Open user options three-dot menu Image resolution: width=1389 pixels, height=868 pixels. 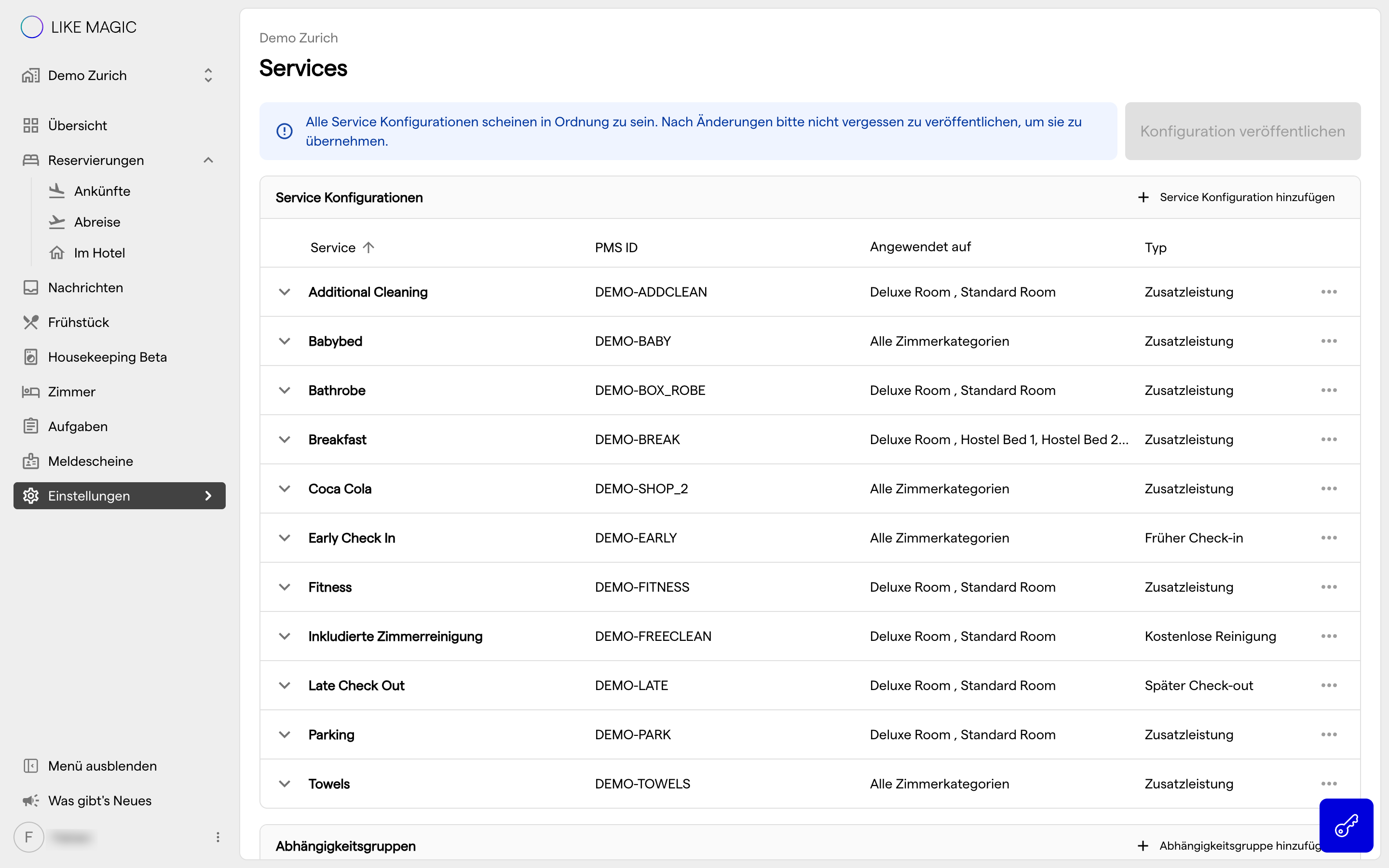pos(218,837)
